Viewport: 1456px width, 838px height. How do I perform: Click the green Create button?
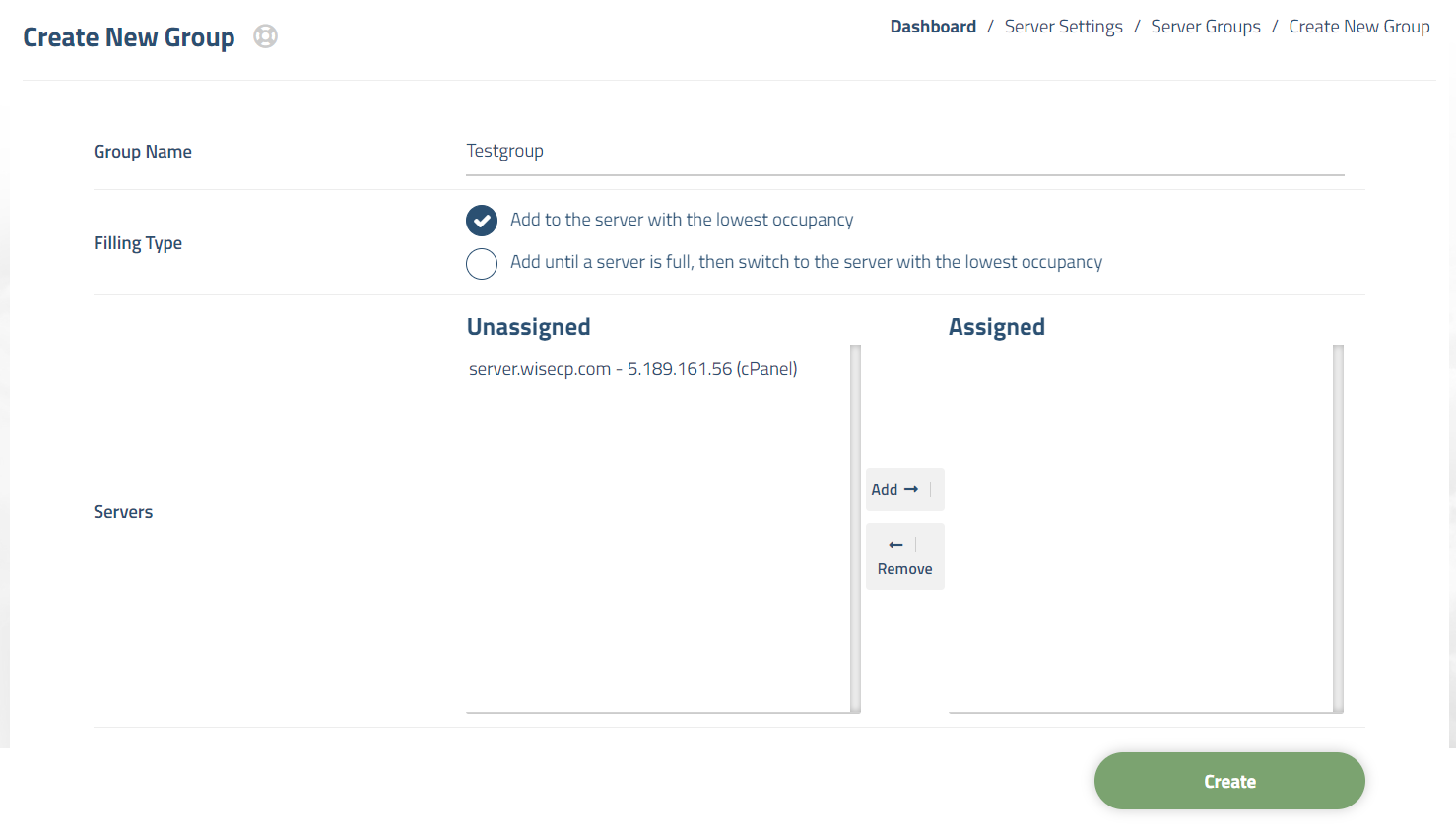pos(1228,781)
